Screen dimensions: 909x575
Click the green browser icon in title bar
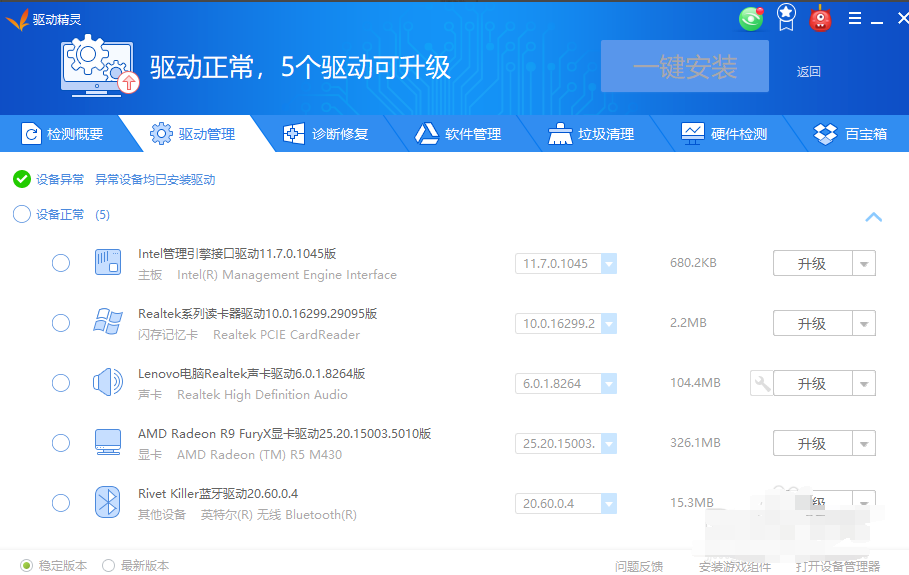click(751, 18)
